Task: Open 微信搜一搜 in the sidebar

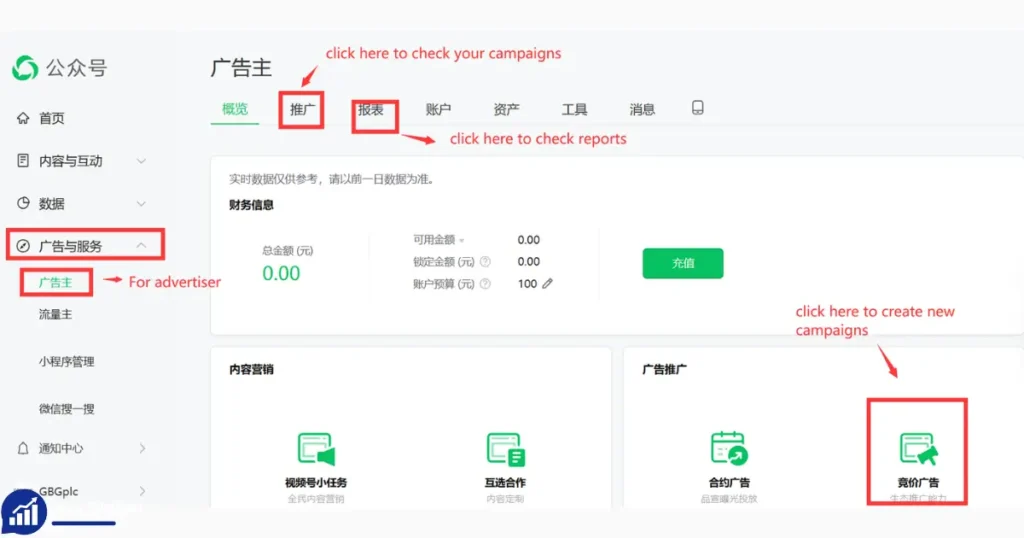Action: (x=67, y=409)
